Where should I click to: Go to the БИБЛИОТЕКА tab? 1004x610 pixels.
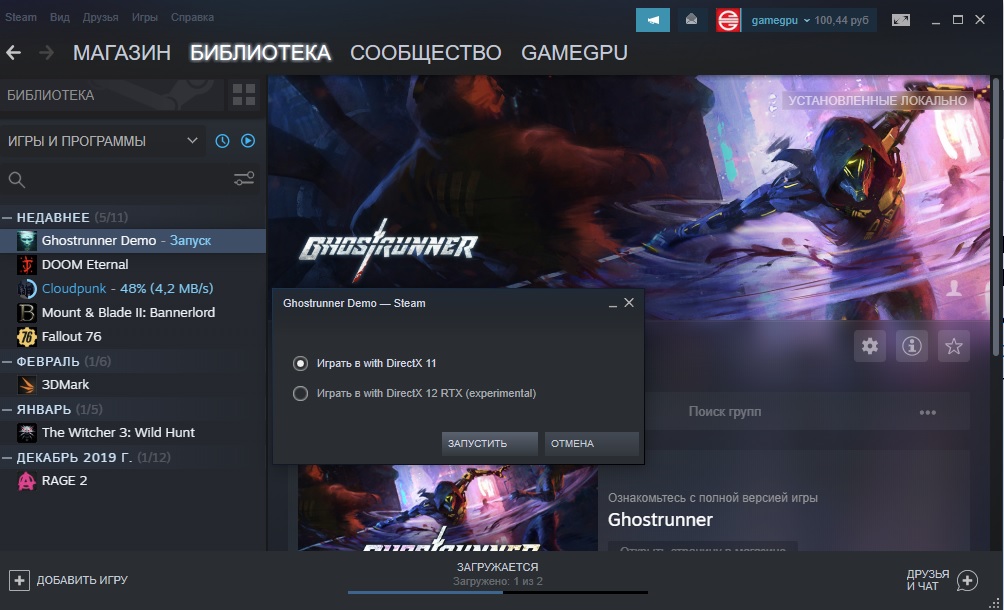[x=260, y=53]
